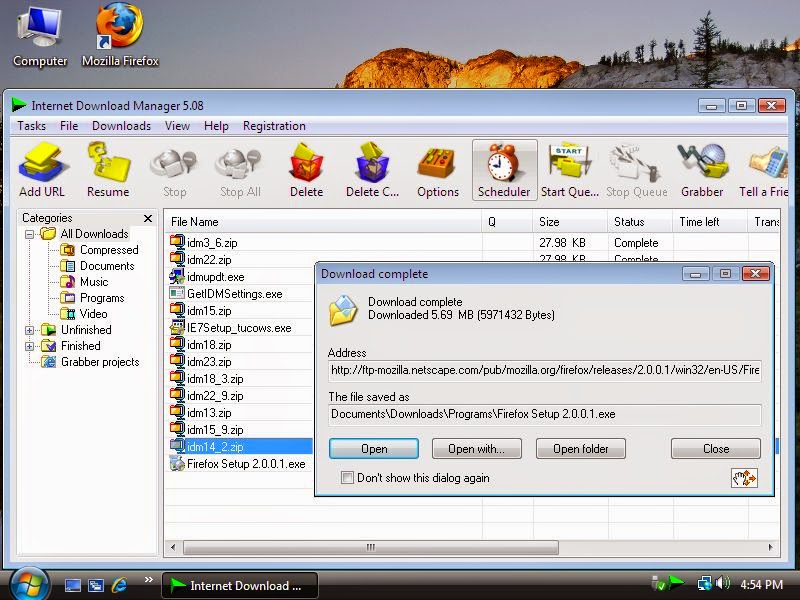Image resolution: width=800 pixels, height=600 pixels.
Task: Click the Internet Explorer quick launch icon
Action: point(119,585)
